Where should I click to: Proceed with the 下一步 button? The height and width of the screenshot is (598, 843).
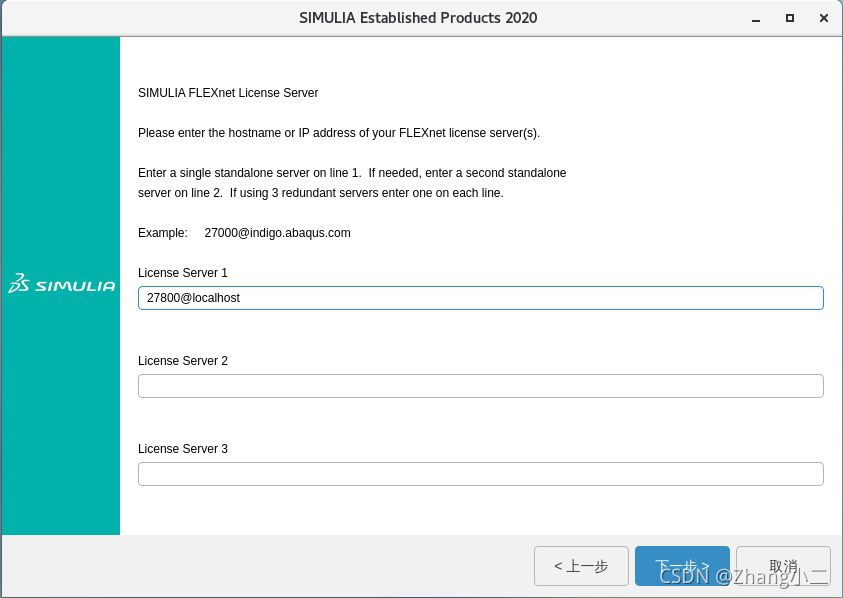tap(682, 566)
